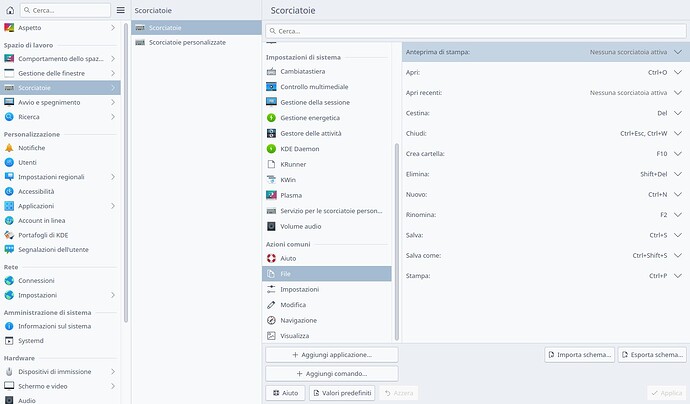Click the Notifiche bell icon
Viewport: 690px width, 404px height.
point(10,148)
